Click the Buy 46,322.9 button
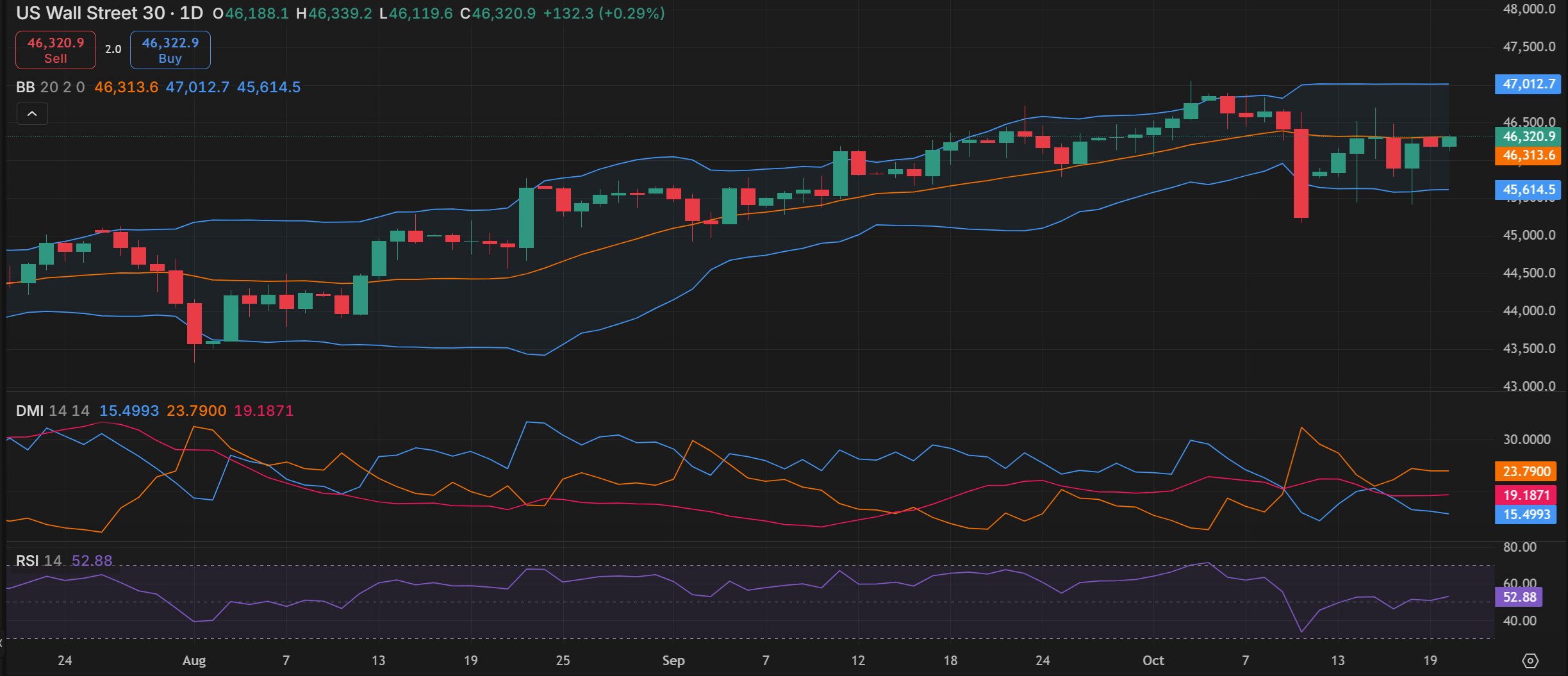This screenshot has height=676, width=1568. tap(170, 50)
